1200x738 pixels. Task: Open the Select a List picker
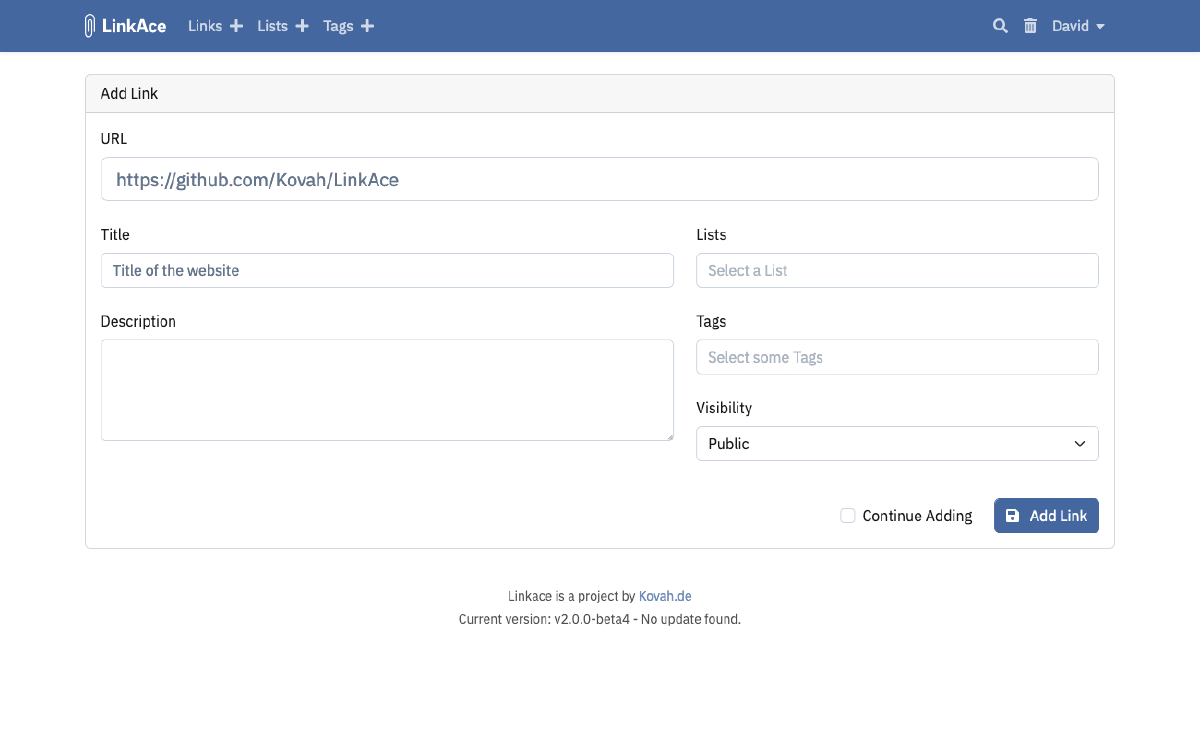pos(897,270)
